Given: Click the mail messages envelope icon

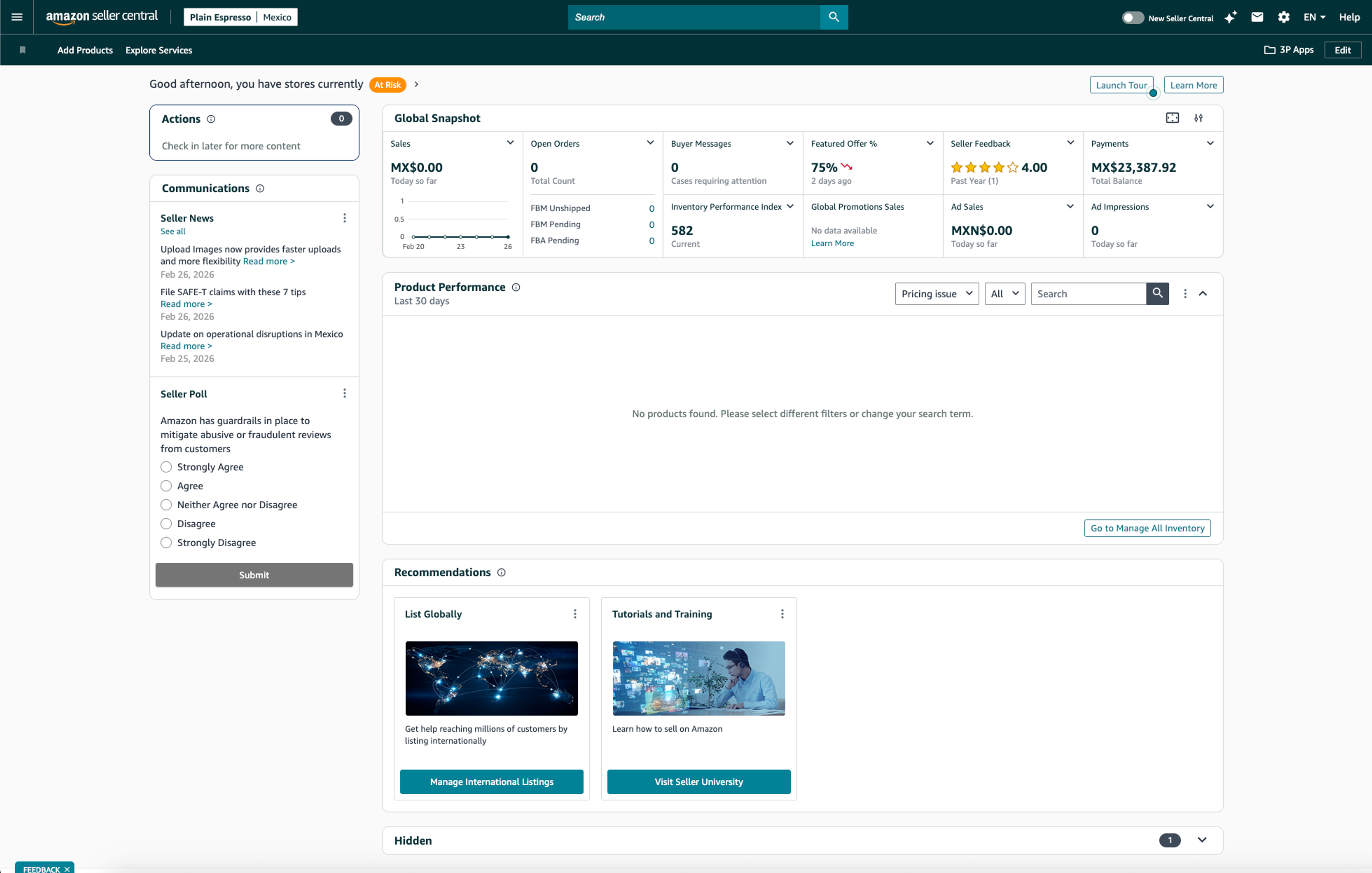Looking at the screenshot, I should click(1257, 17).
